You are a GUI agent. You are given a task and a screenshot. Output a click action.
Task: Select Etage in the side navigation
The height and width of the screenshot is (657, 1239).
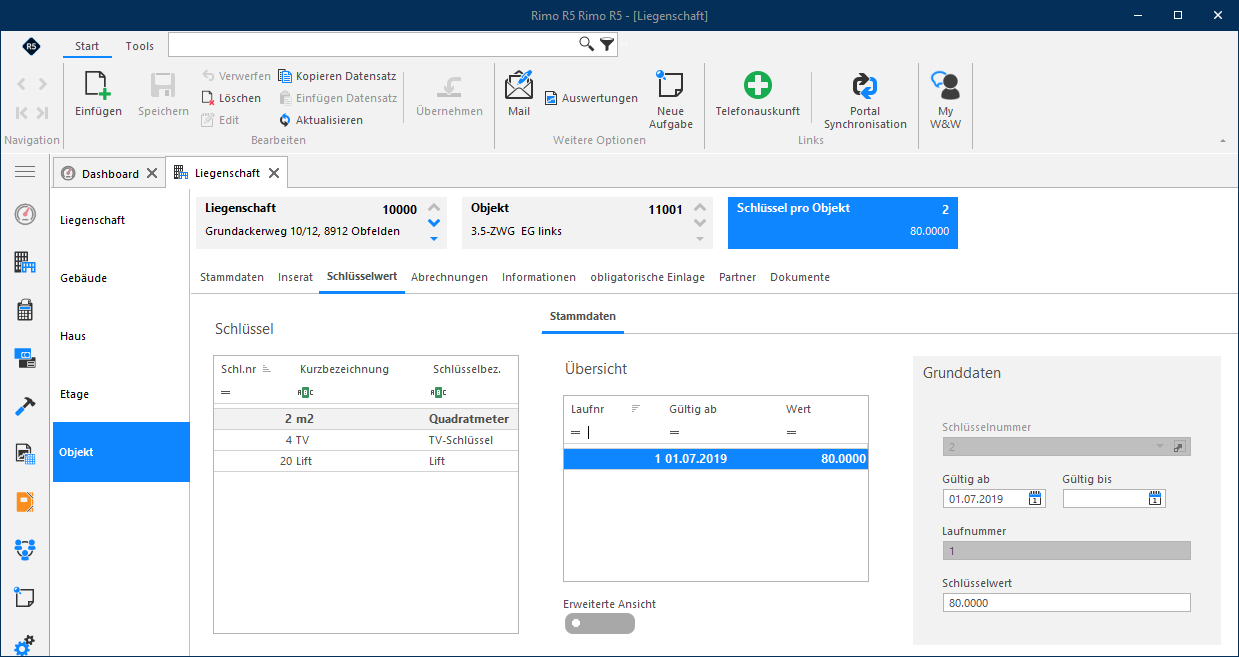121,394
